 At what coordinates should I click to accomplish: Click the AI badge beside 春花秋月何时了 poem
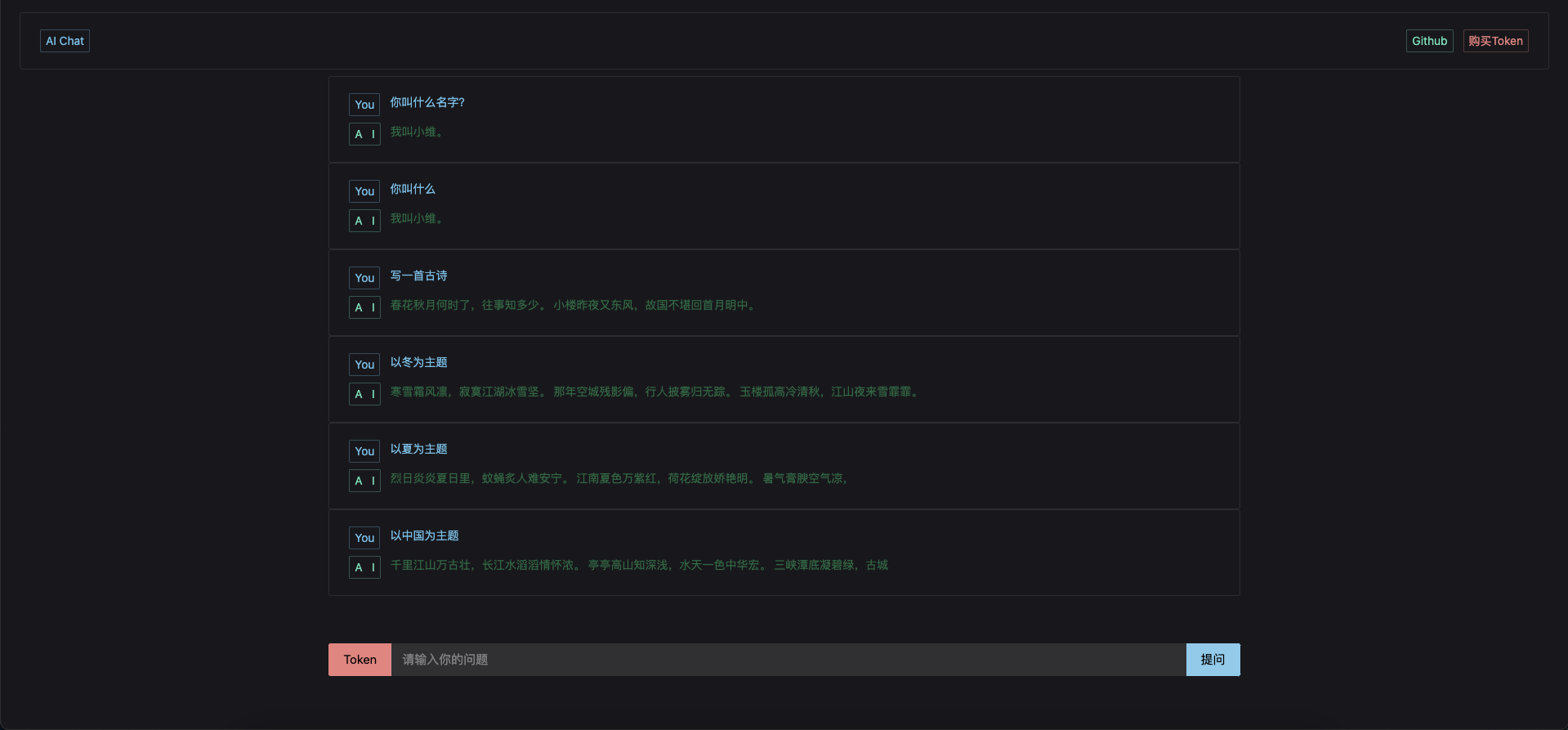coord(364,307)
